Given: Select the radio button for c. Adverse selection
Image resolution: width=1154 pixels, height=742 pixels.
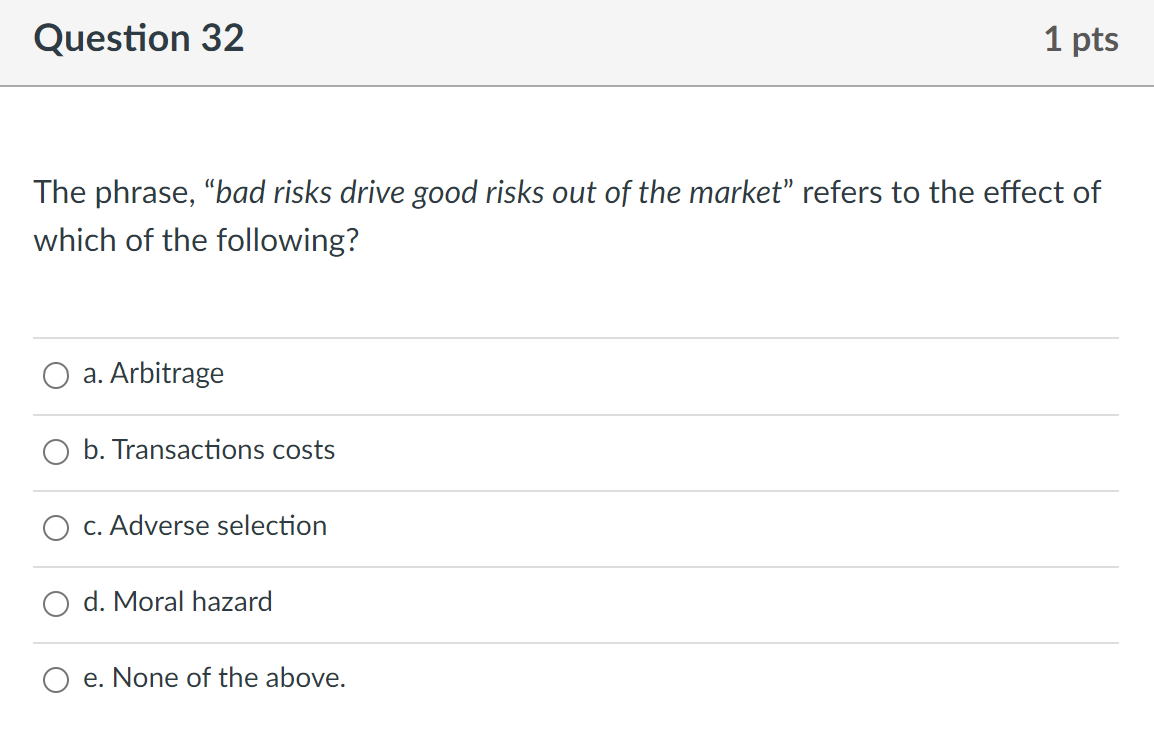Looking at the screenshot, I should click(x=56, y=528).
